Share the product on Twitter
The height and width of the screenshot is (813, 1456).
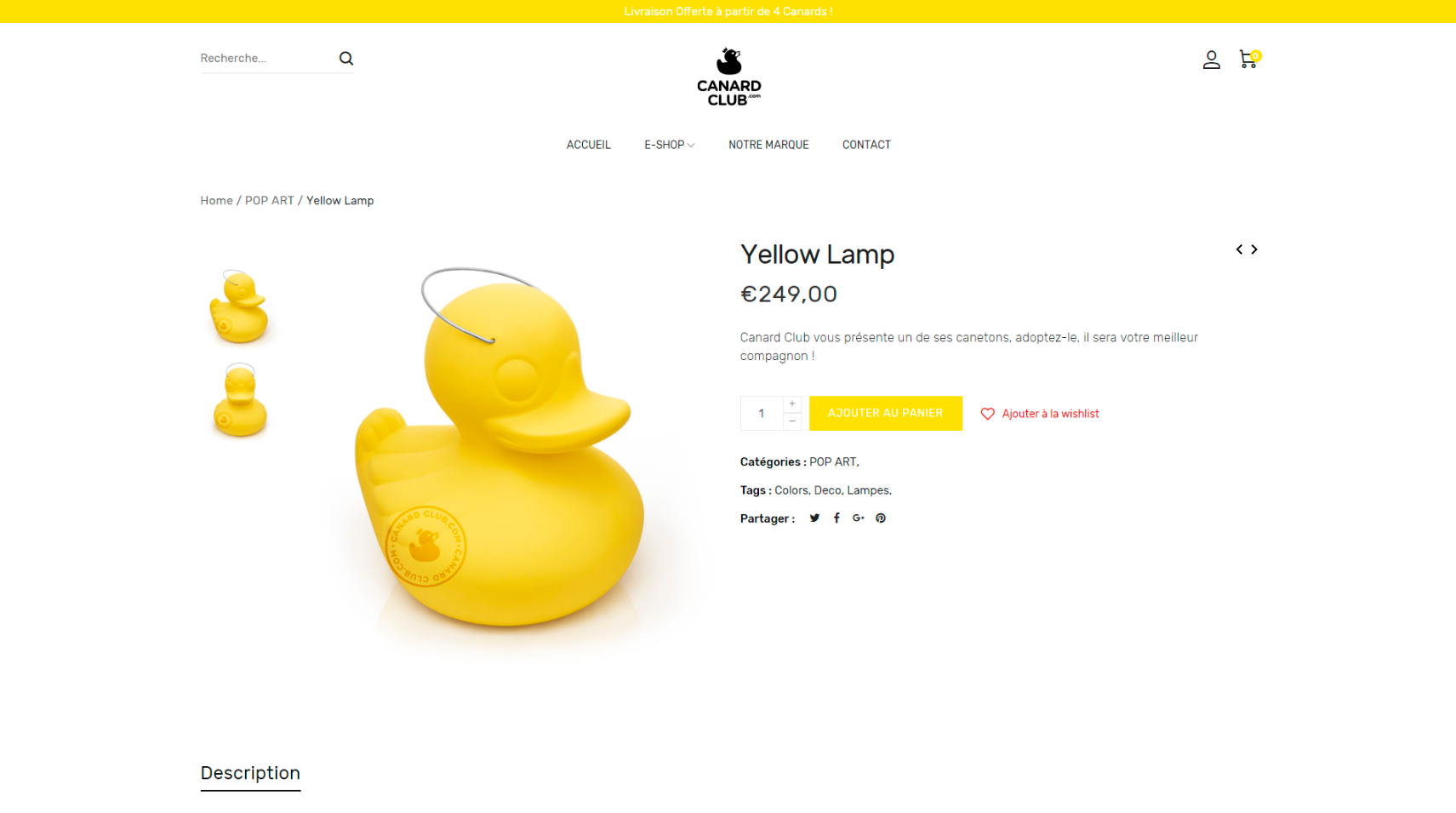tap(814, 518)
